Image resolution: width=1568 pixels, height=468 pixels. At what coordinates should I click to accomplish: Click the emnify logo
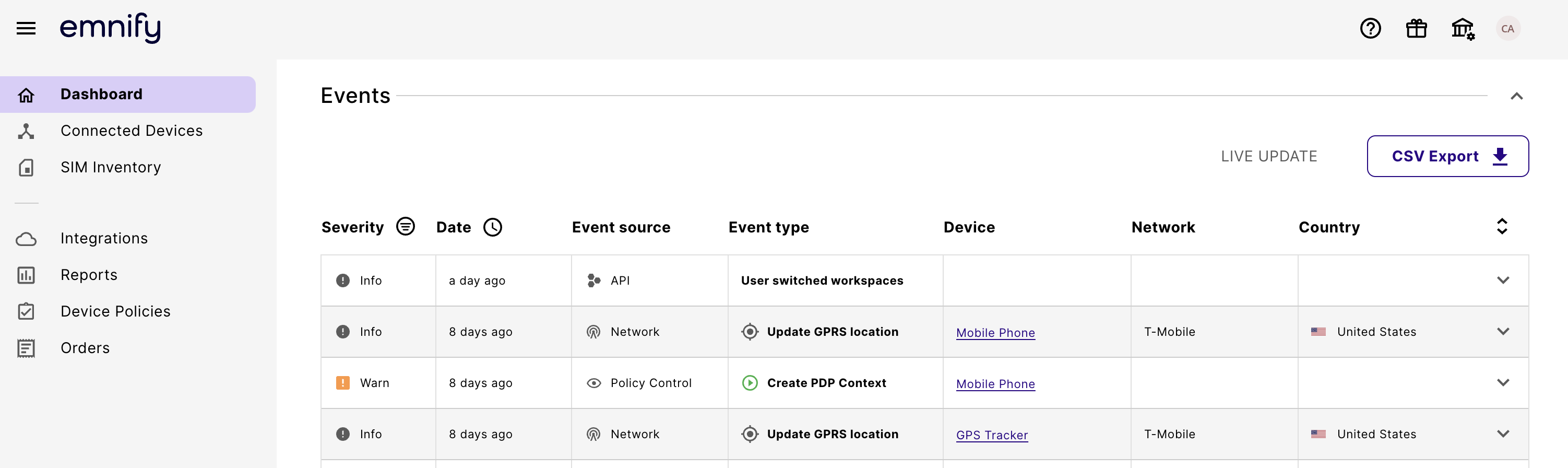[x=110, y=28]
